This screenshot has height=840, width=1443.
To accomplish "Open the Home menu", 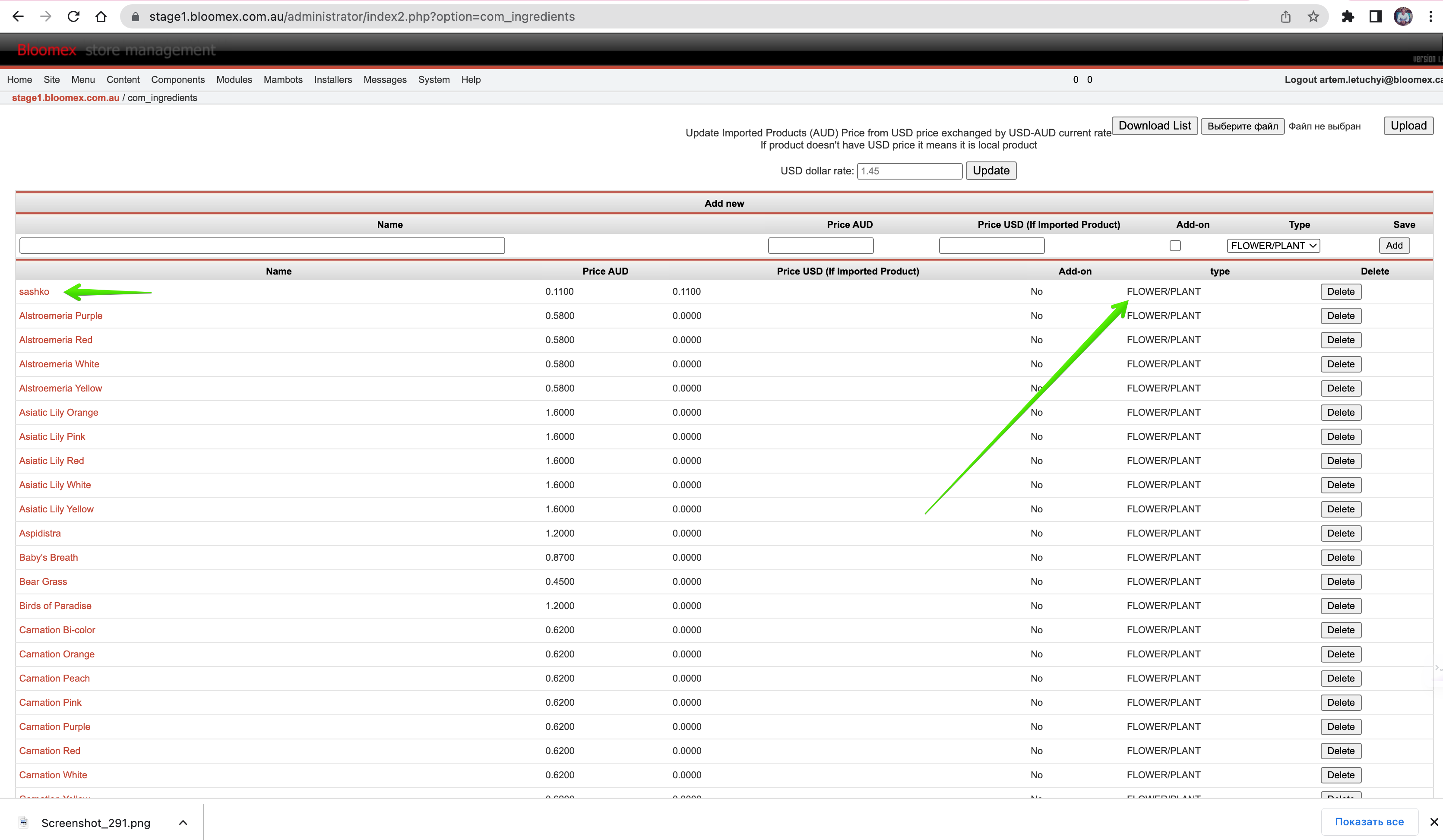I will [19, 79].
